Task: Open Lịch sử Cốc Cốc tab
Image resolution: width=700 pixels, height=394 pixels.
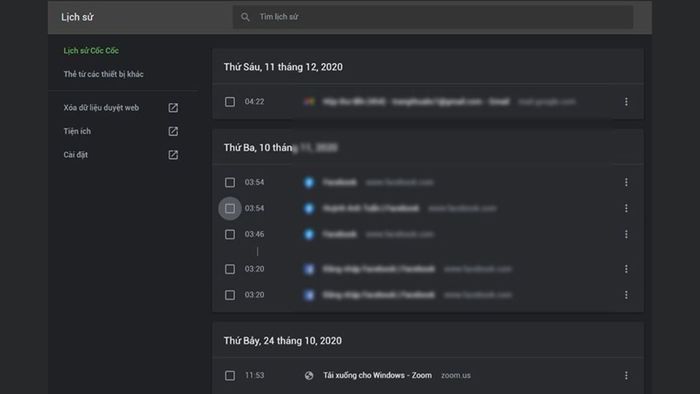Action: [91, 50]
